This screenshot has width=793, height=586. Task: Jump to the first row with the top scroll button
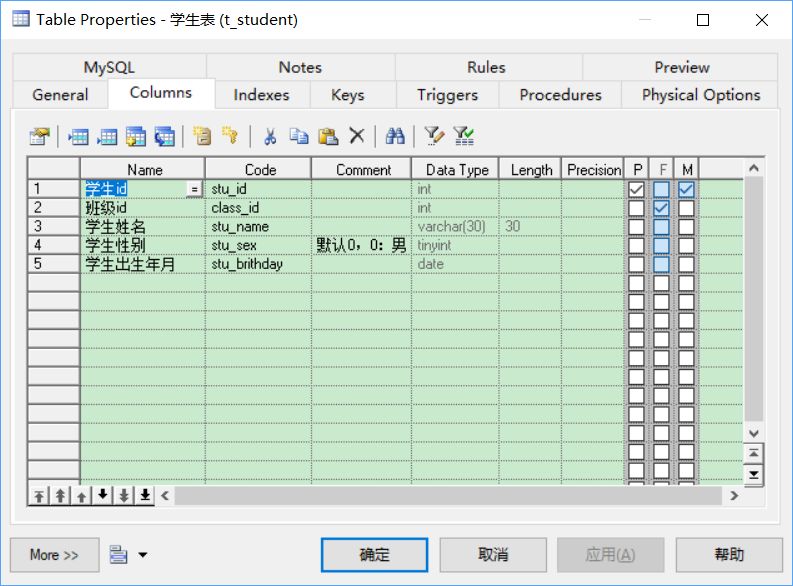pos(754,453)
